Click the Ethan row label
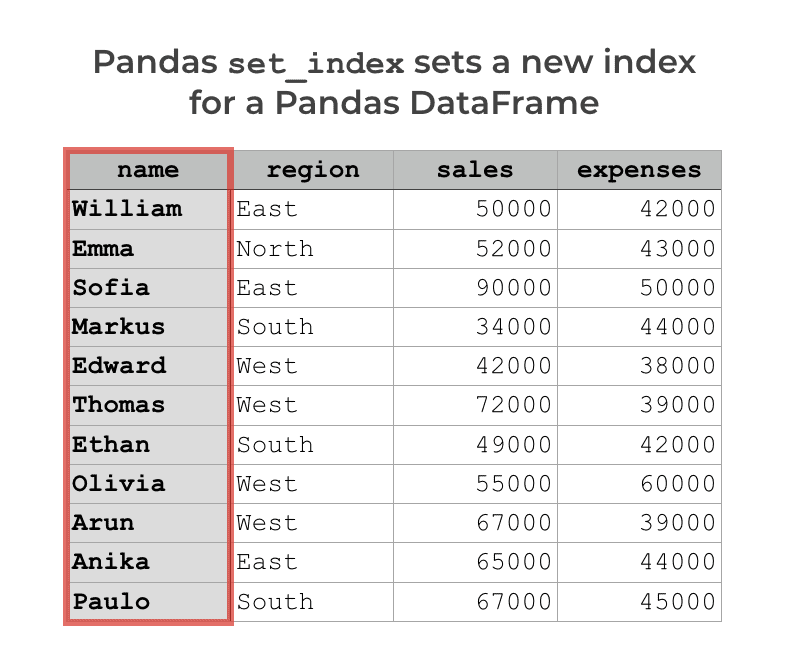The image size is (792, 660). (148, 445)
